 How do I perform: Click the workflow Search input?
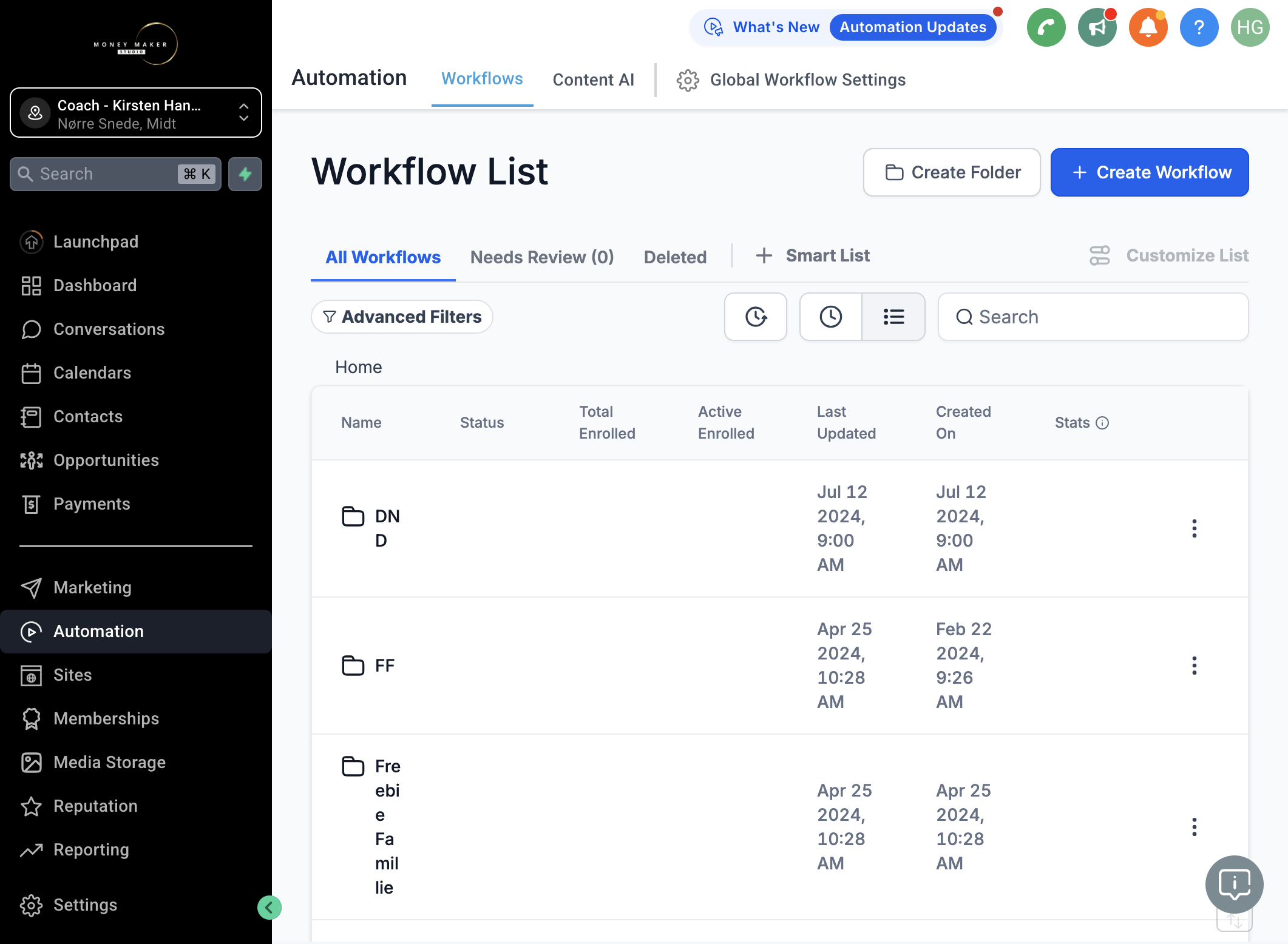[x=1093, y=317]
